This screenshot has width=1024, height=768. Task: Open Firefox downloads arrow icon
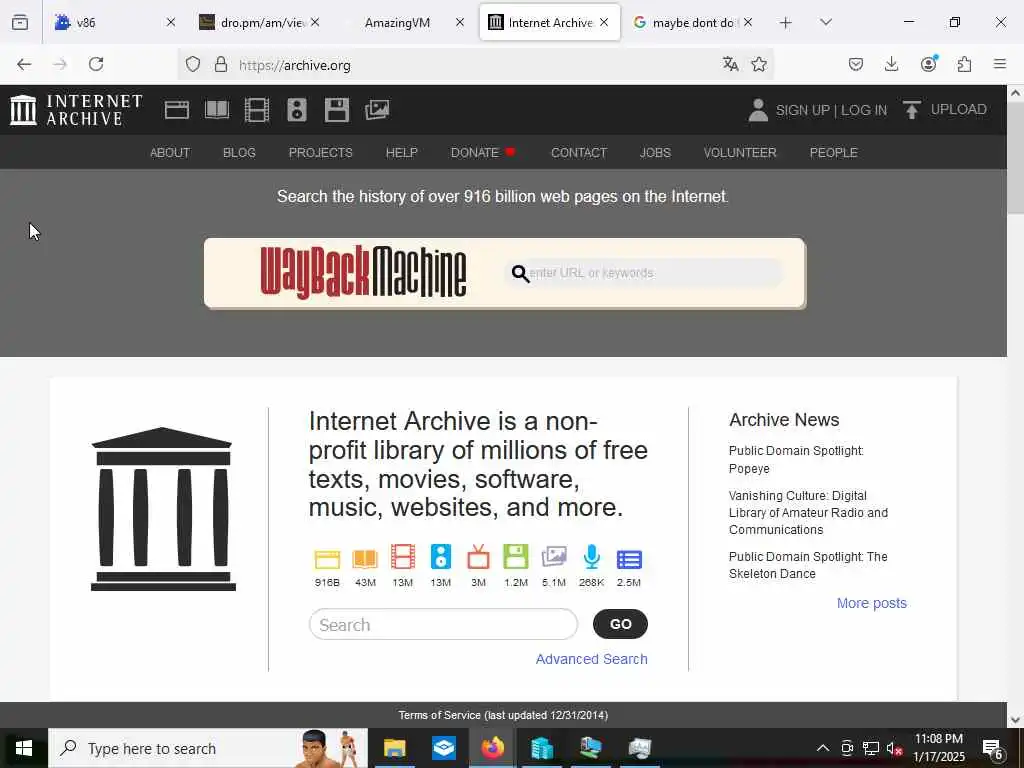[891, 64]
